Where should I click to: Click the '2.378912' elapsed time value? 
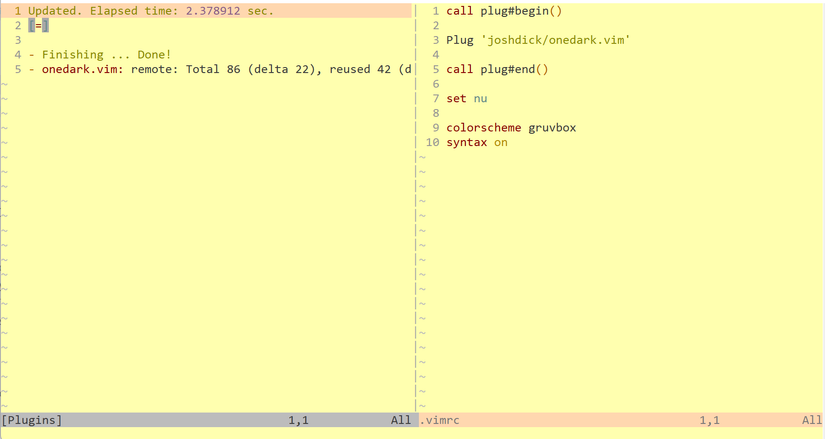213,11
